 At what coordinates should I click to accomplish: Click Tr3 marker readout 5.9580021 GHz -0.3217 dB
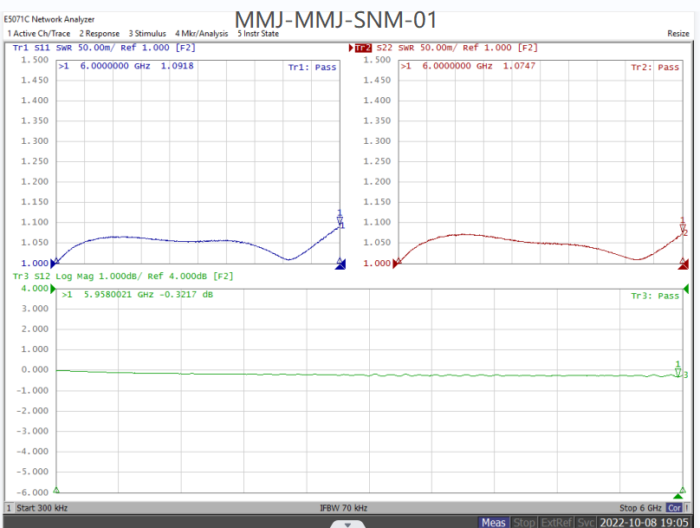138,295
